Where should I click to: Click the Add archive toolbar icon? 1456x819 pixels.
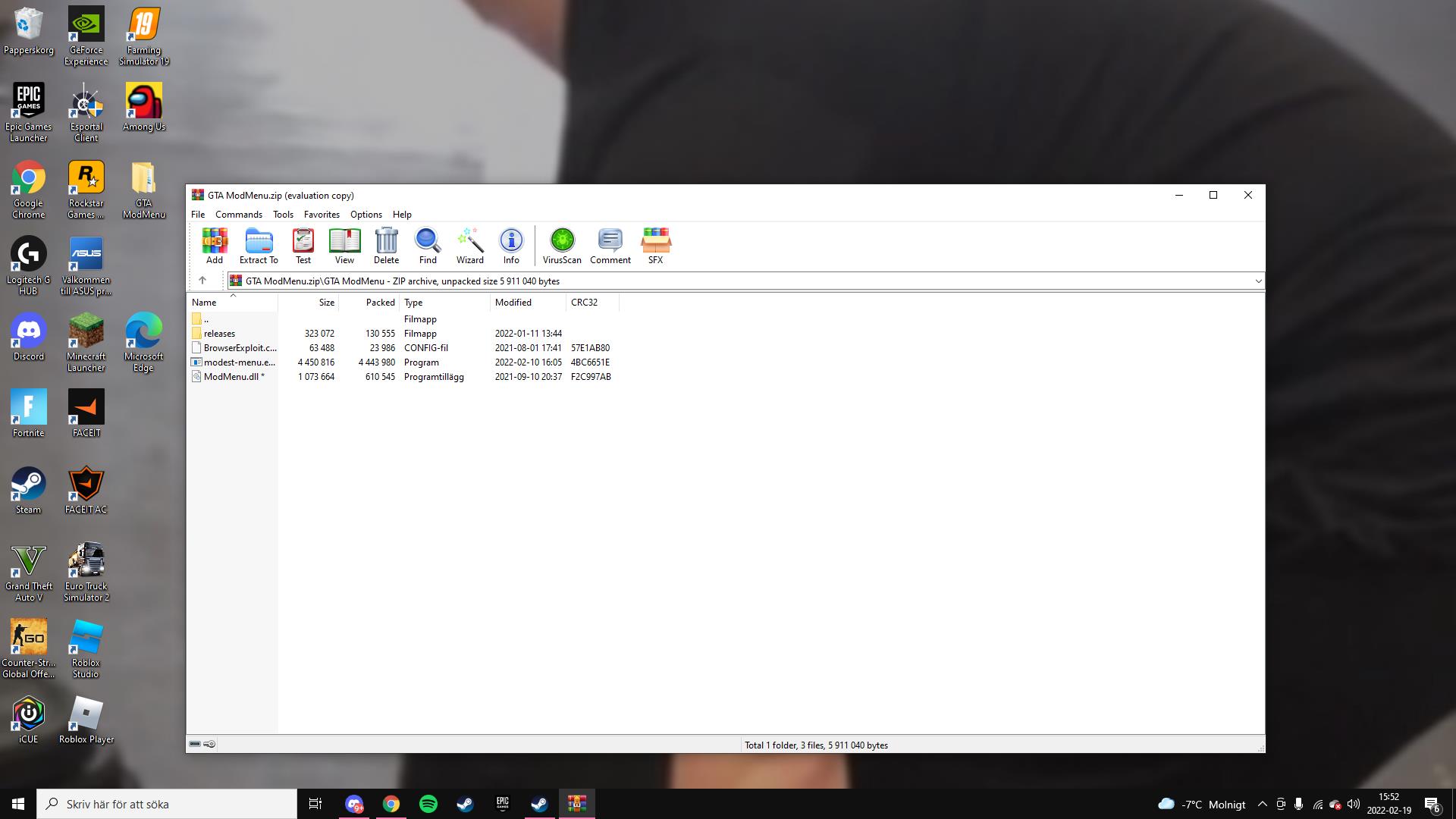(x=215, y=245)
